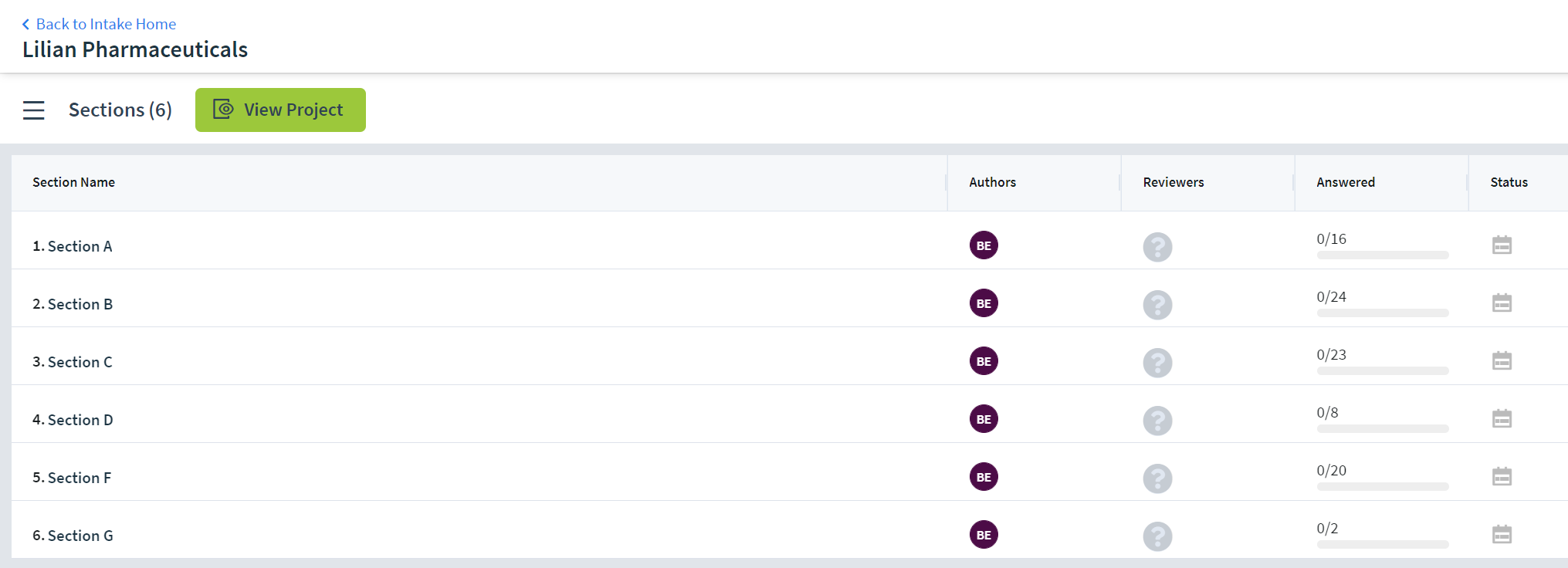Open the row 5. Section F
Screen dimensions: 1568x568
(789, 472)
